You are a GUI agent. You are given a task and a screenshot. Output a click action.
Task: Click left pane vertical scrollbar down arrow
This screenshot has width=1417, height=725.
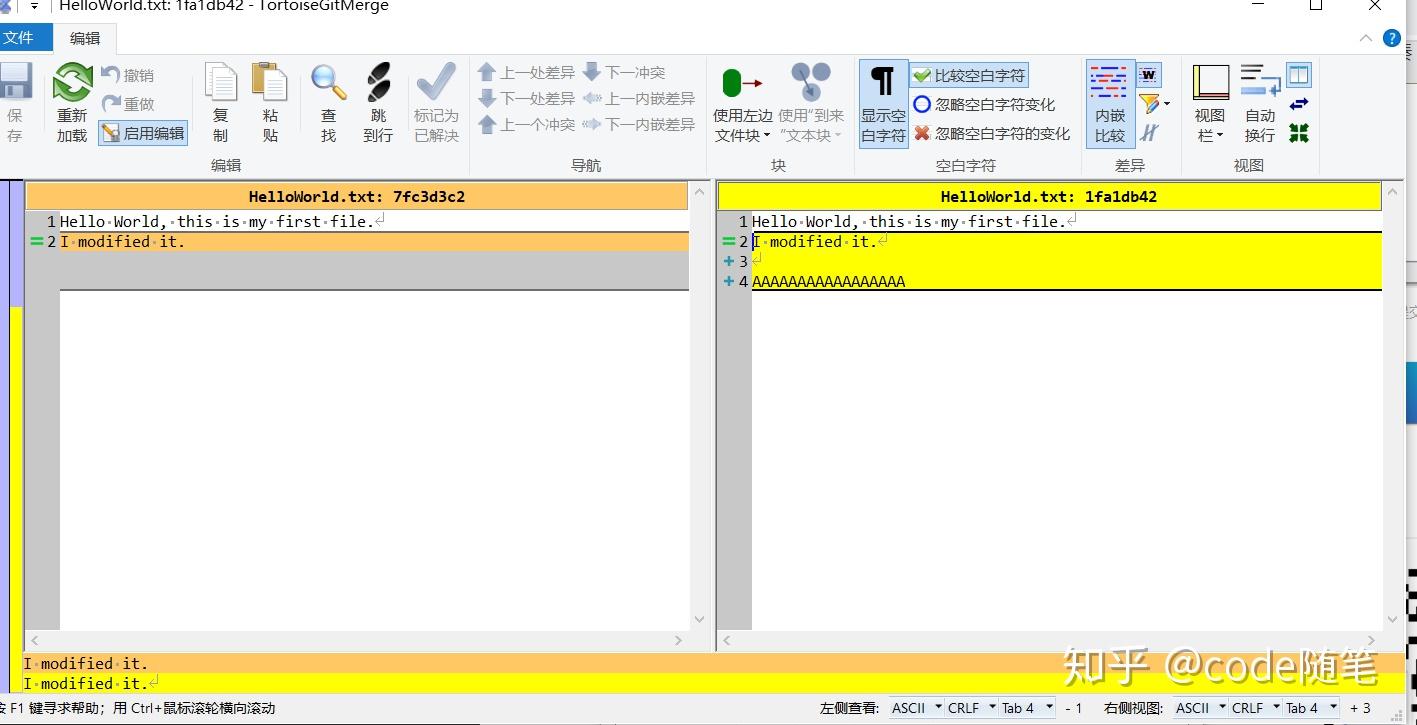pos(698,620)
